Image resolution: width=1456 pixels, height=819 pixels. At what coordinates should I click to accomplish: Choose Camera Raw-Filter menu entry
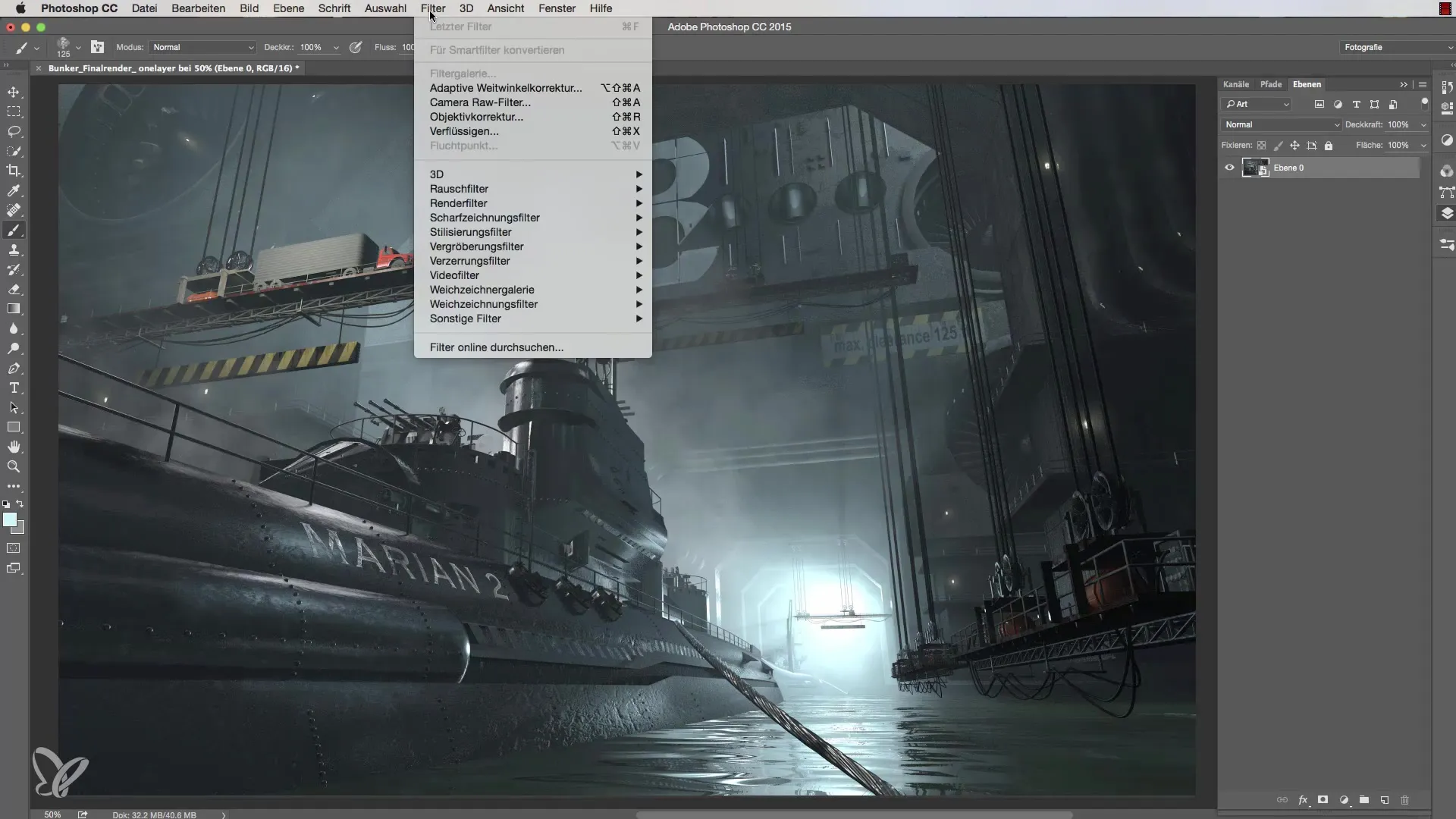(533, 102)
